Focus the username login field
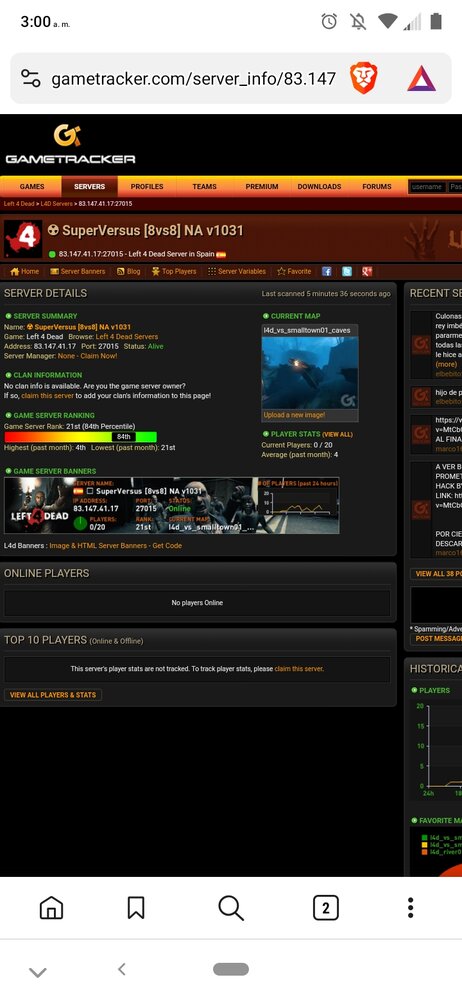The image size is (462, 1000). [x=427, y=187]
